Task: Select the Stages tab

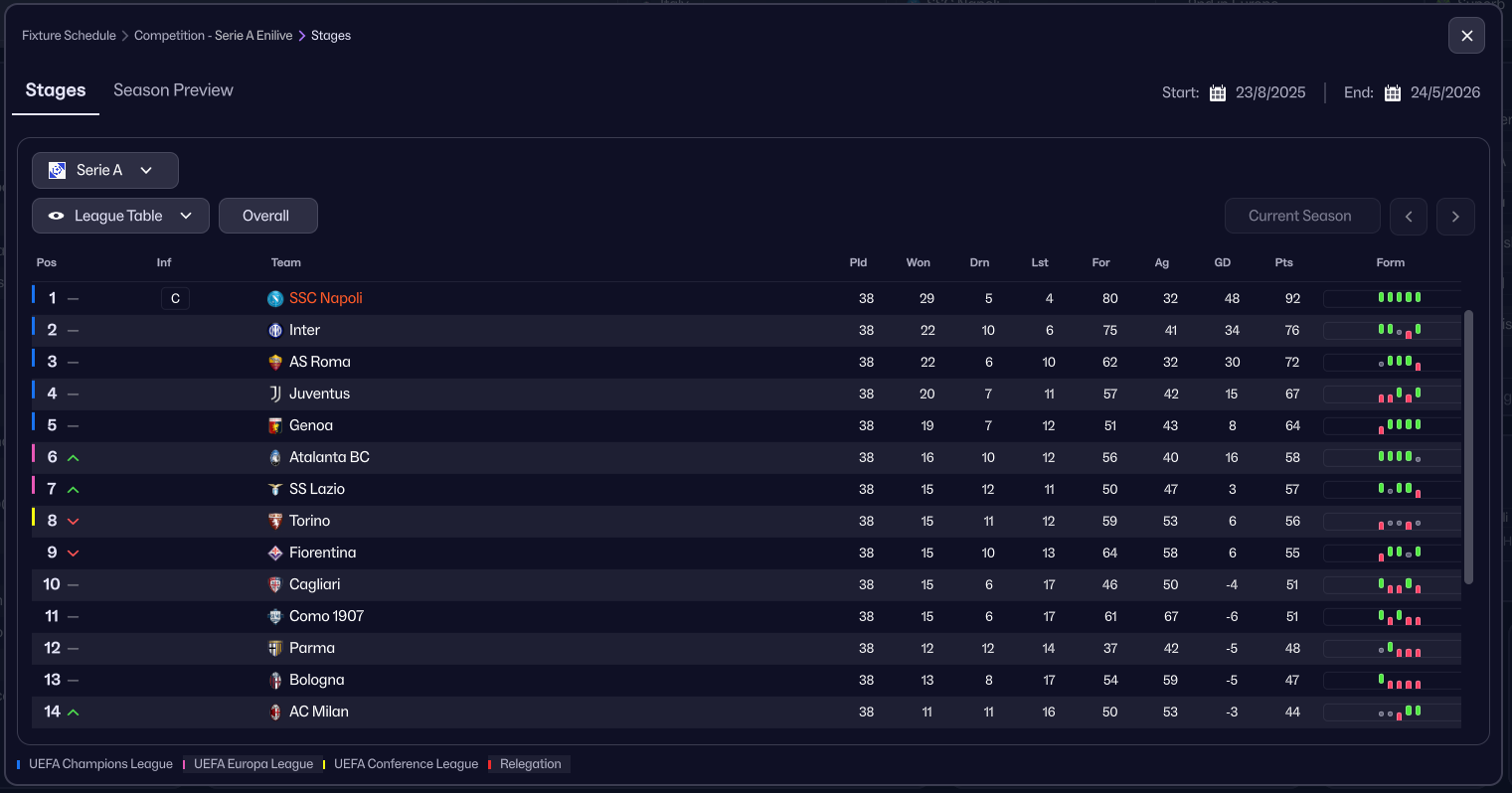Action: (x=56, y=90)
